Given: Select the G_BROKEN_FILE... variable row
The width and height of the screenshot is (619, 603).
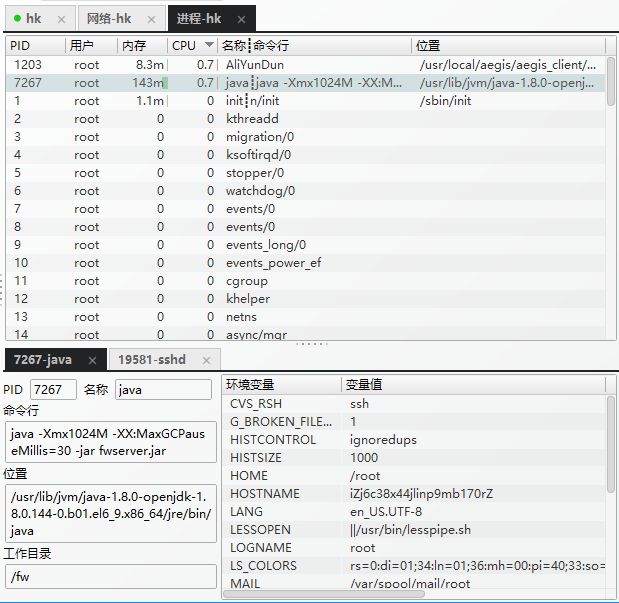Looking at the screenshot, I should click(x=415, y=422).
